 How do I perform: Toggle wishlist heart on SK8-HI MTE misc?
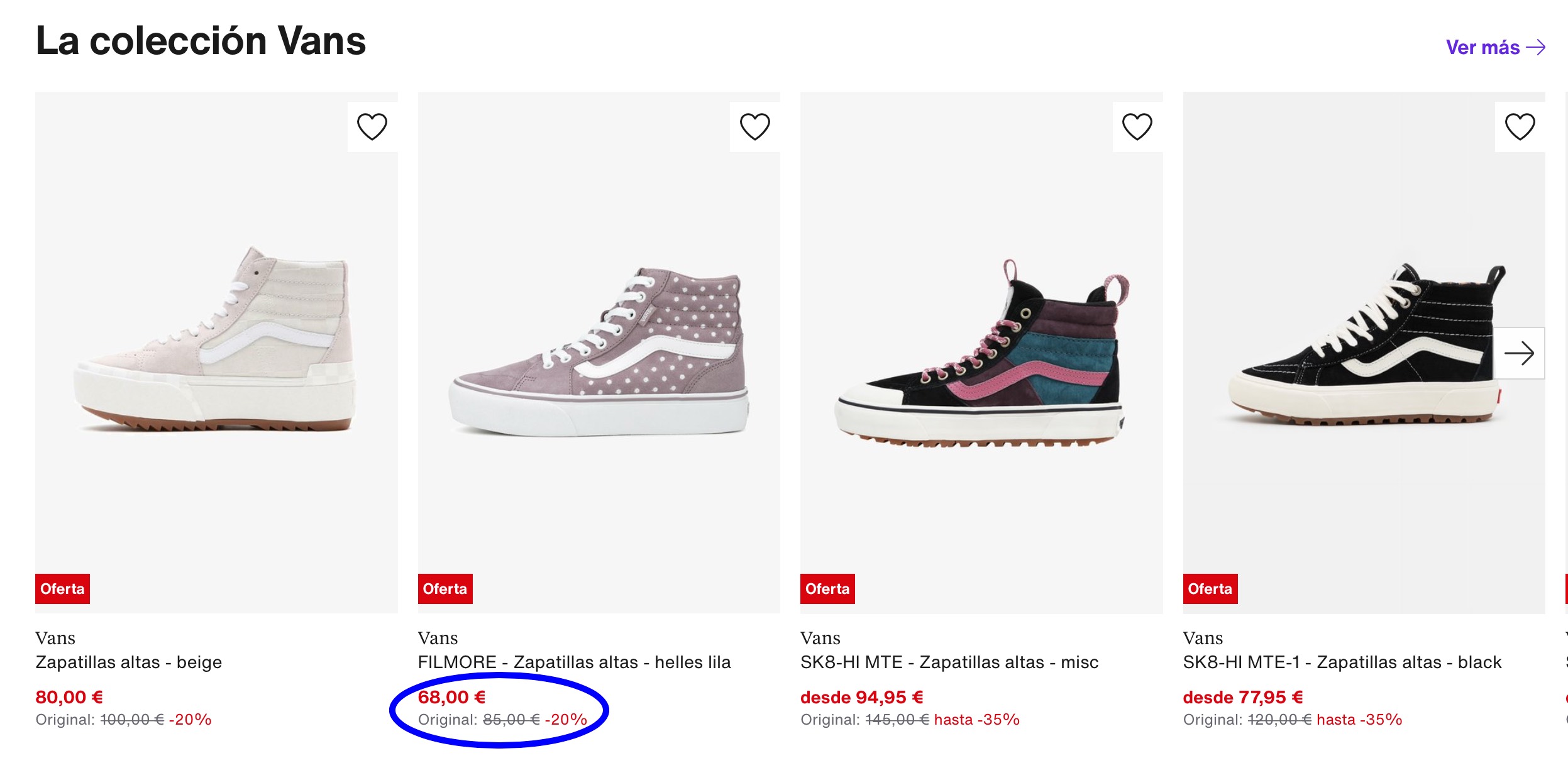(1137, 126)
